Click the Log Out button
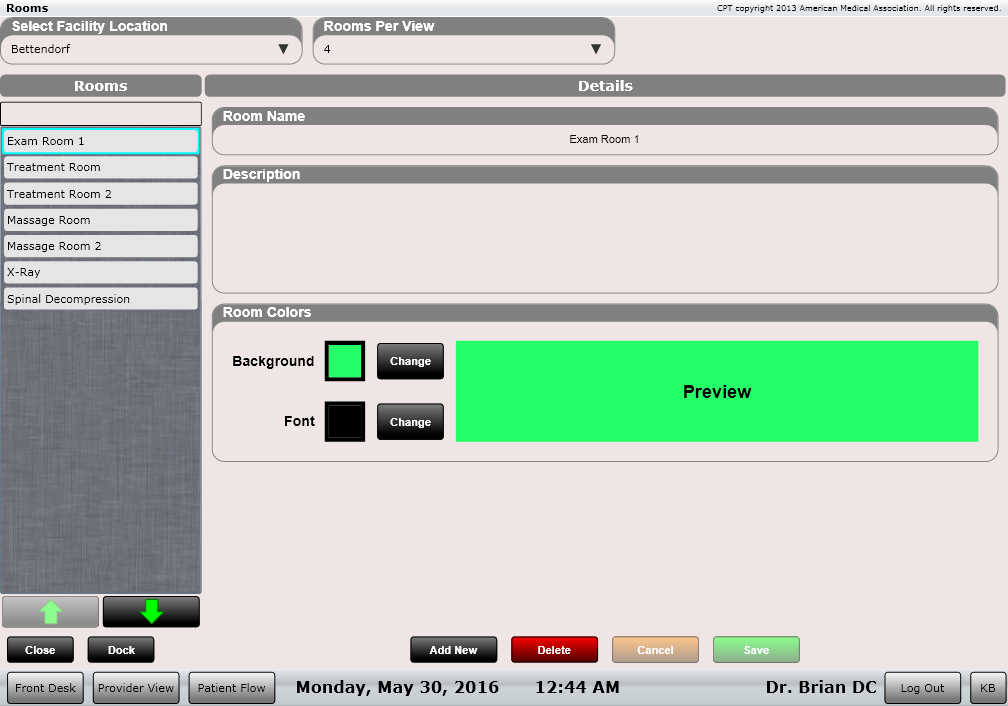Screen dimensions: 1008x706 [922, 688]
